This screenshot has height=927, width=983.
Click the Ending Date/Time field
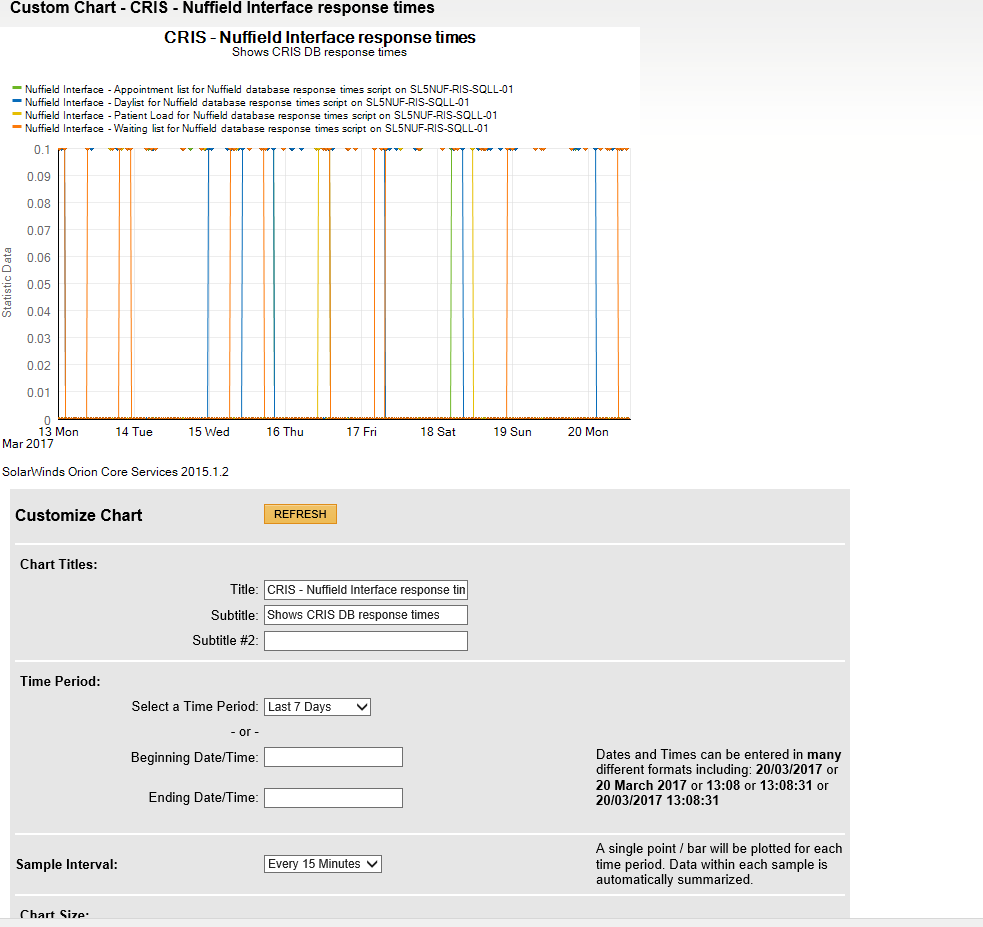pyautogui.click(x=333, y=798)
